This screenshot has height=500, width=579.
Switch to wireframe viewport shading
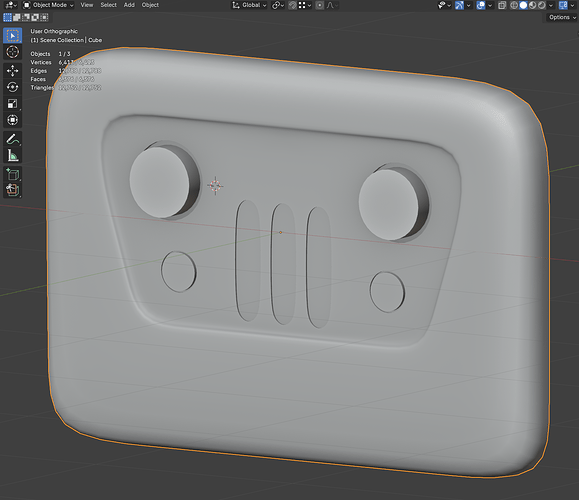click(x=514, y=5)
